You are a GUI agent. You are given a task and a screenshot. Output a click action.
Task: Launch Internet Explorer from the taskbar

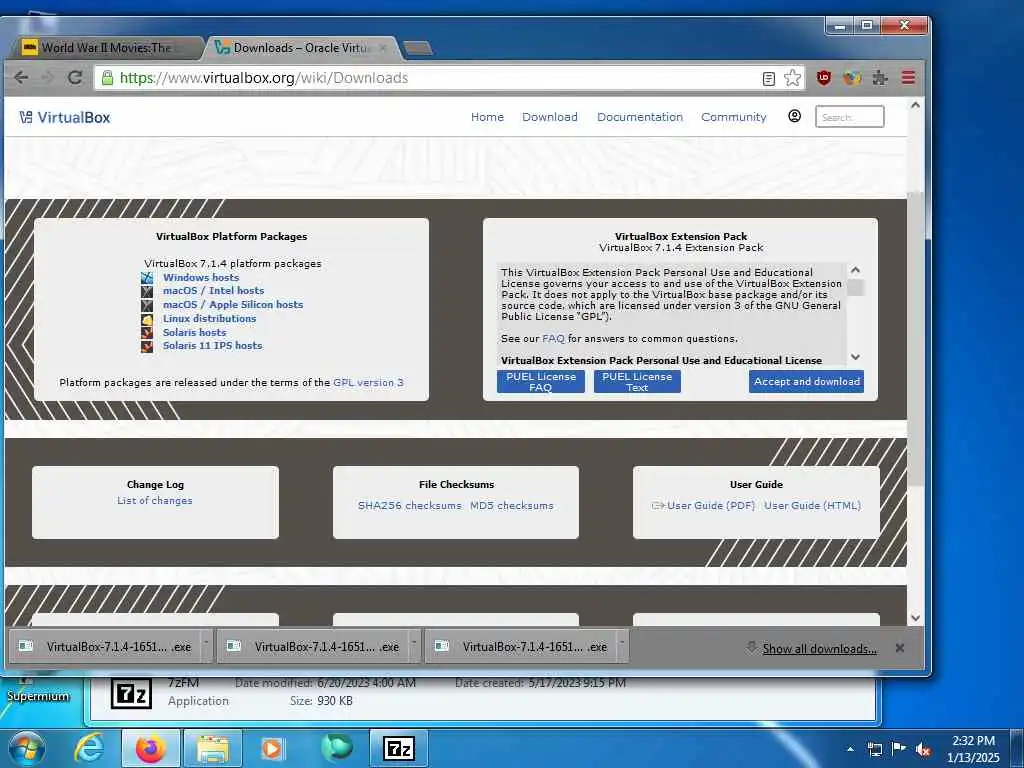[88, 748]
